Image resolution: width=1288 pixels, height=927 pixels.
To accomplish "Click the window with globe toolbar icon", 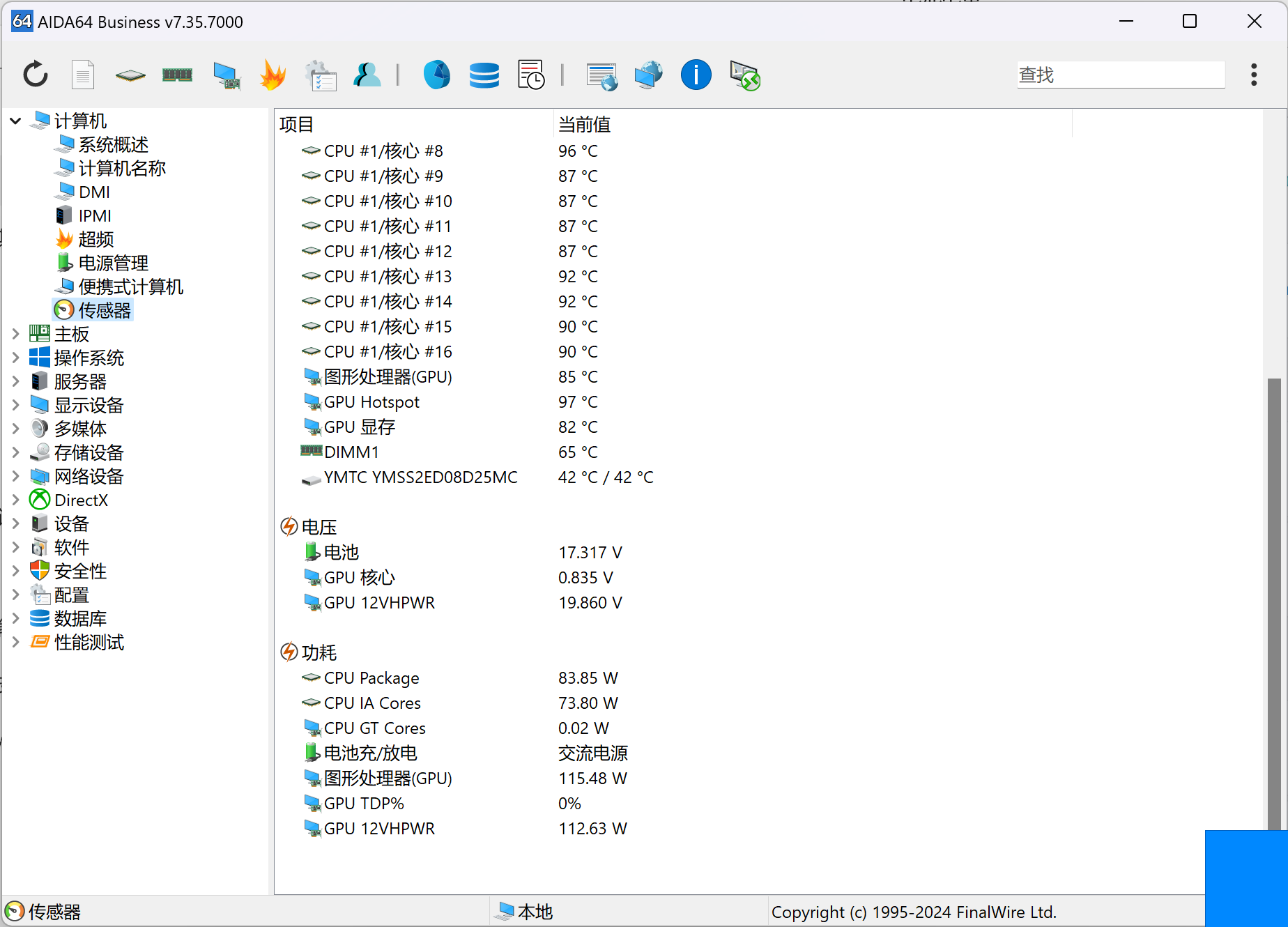I will pos(602,76).
